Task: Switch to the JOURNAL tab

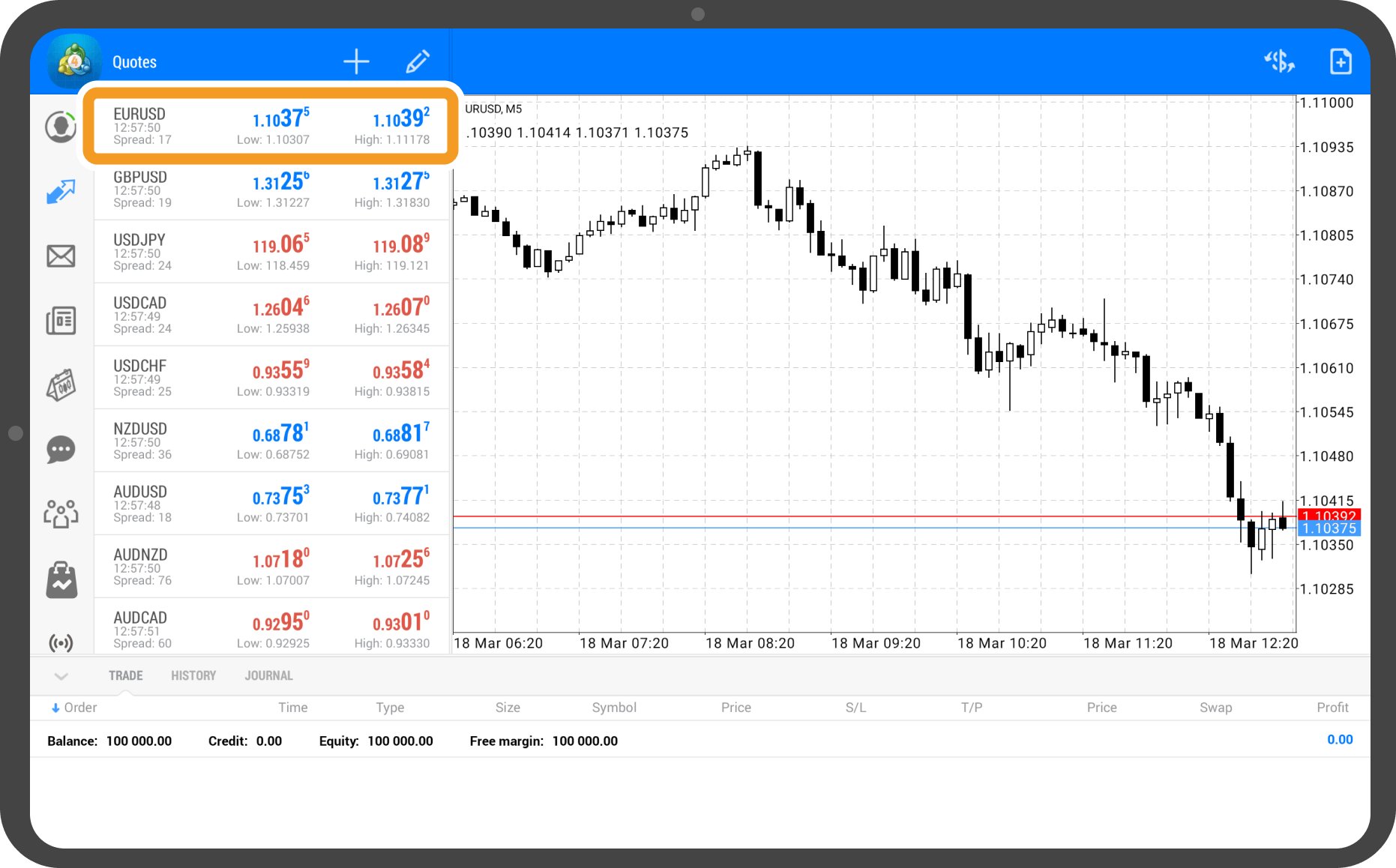Action: point(268,676)
